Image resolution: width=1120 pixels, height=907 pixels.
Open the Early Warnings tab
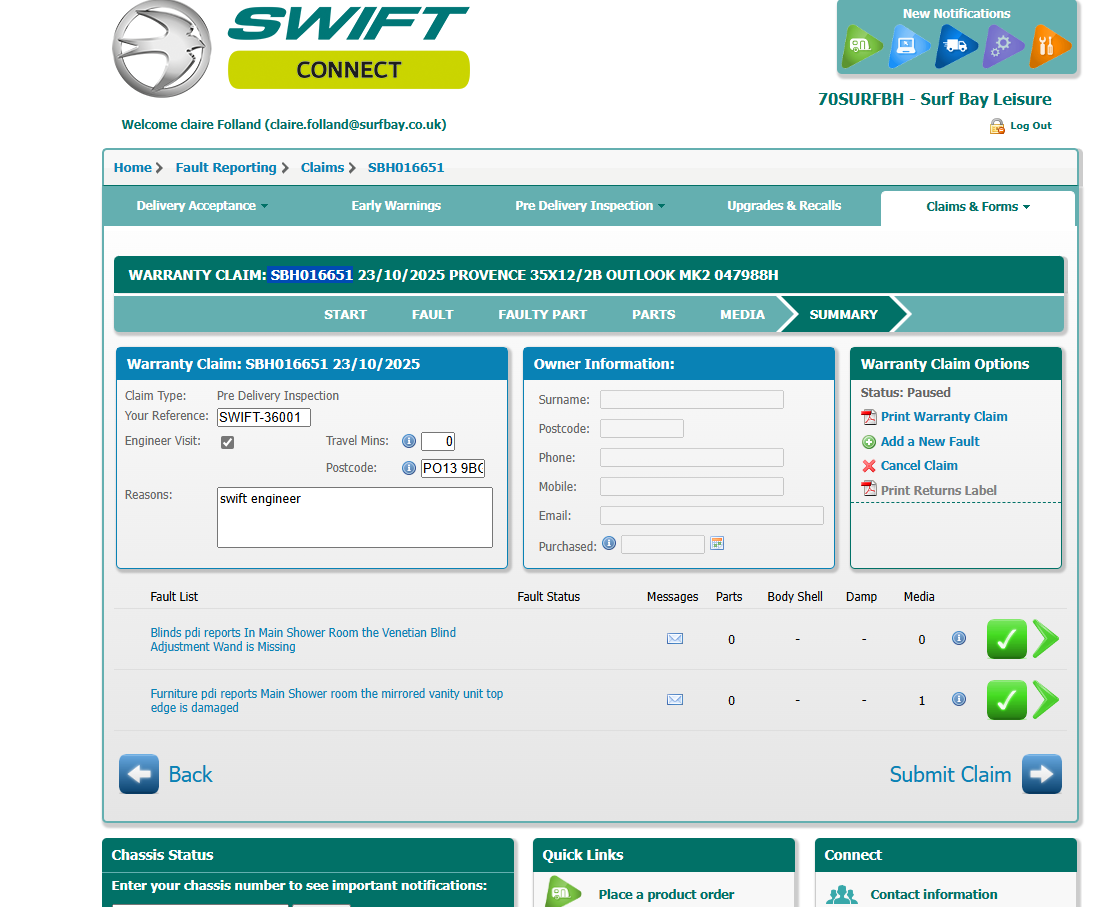pyautogui.click(x=396, y=206)
